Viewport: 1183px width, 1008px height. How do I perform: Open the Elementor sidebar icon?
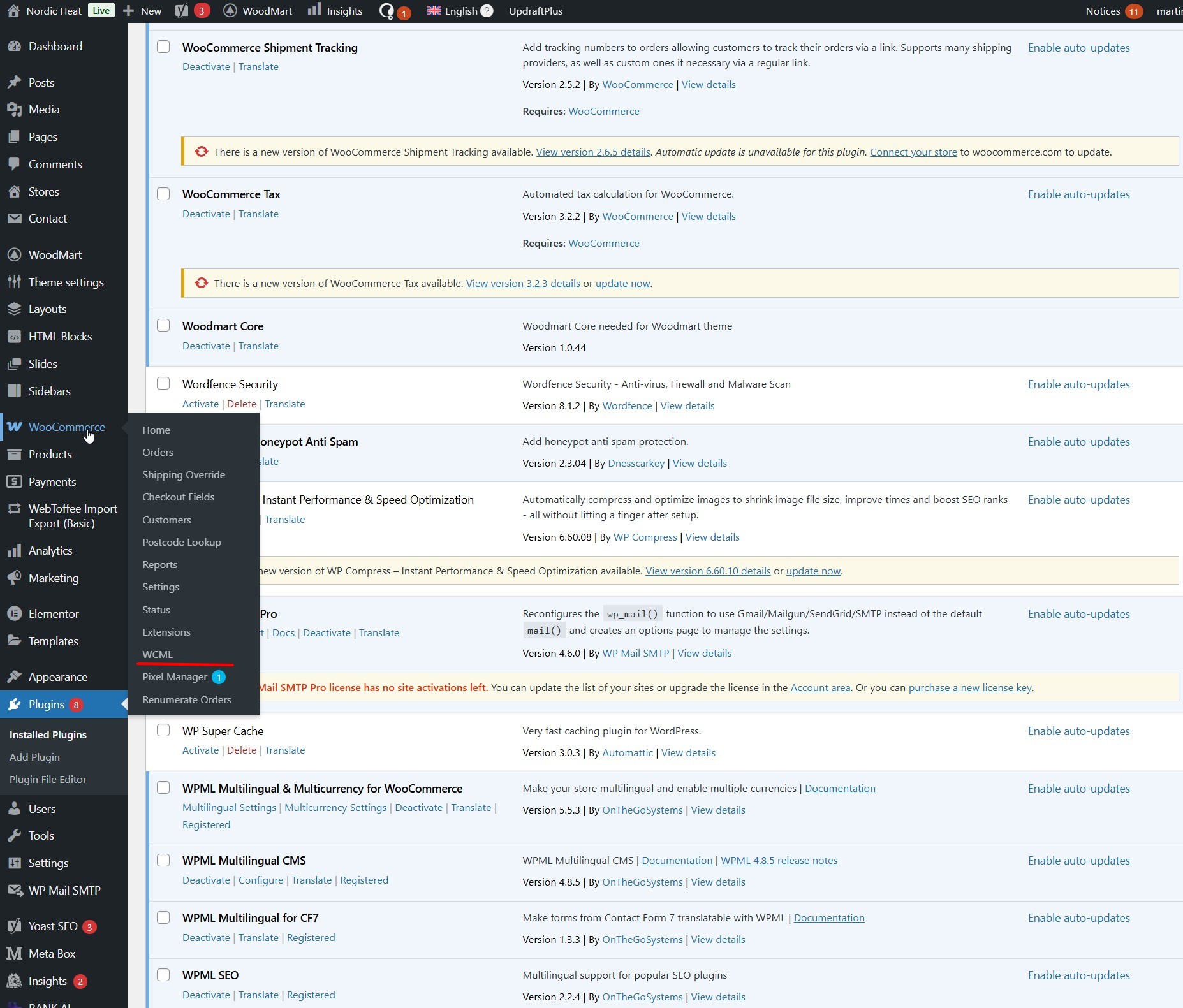click(x=14, y=614)
